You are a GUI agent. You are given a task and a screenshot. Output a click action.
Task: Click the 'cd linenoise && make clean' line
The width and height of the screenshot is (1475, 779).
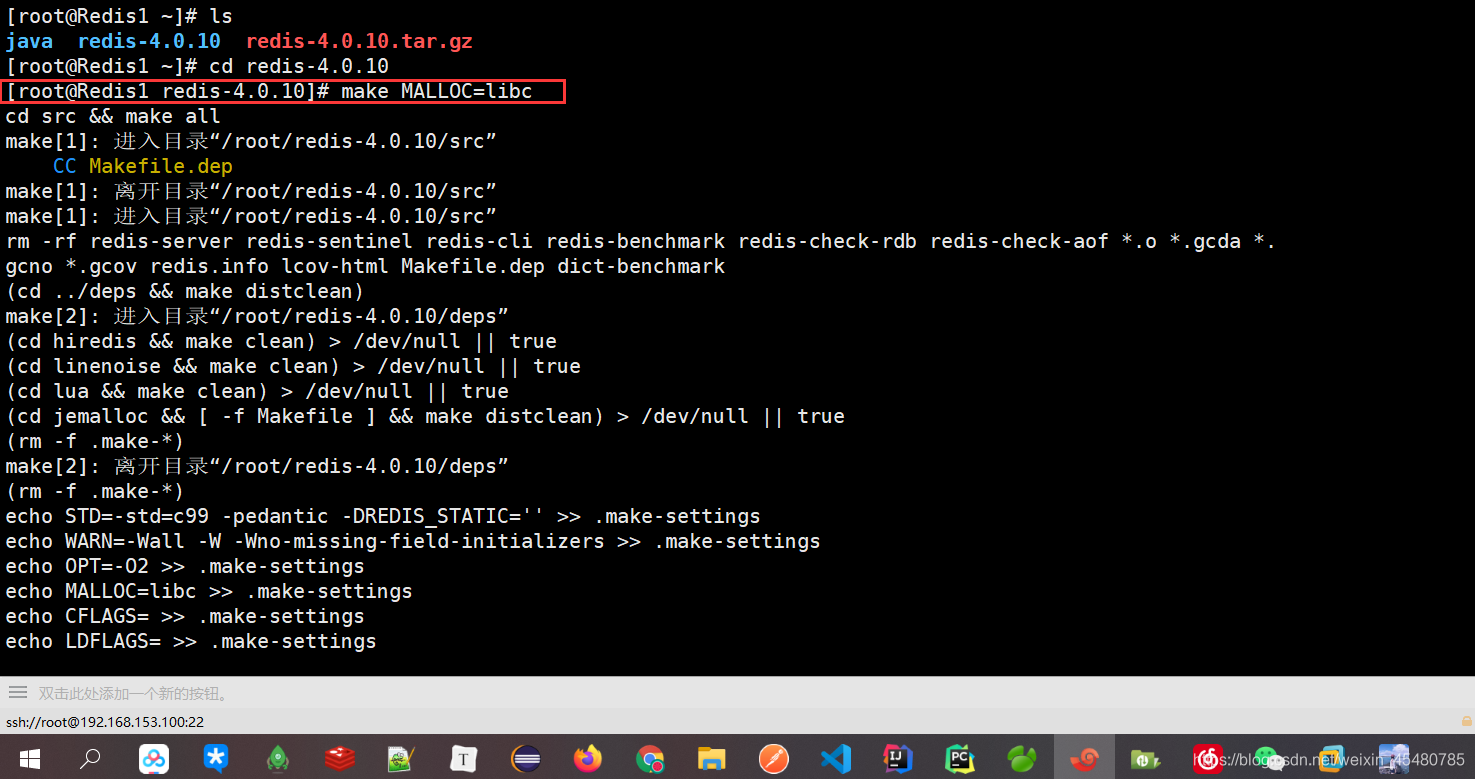coord(293,367)
